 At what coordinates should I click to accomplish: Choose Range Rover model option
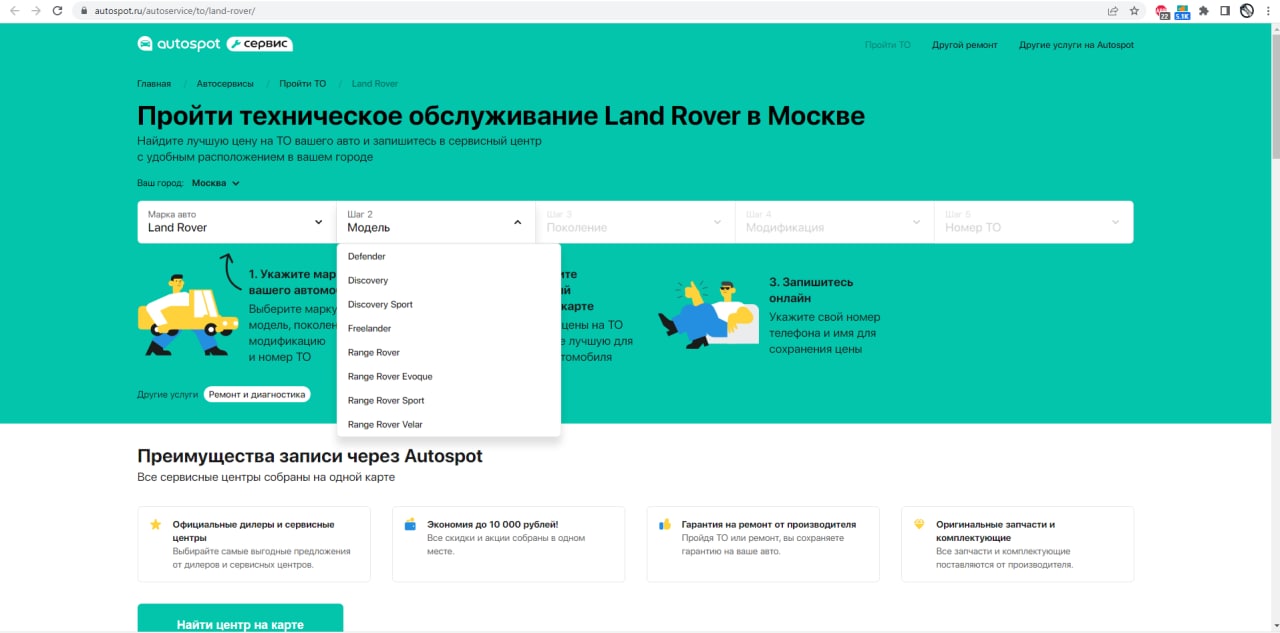pos(449,352)
